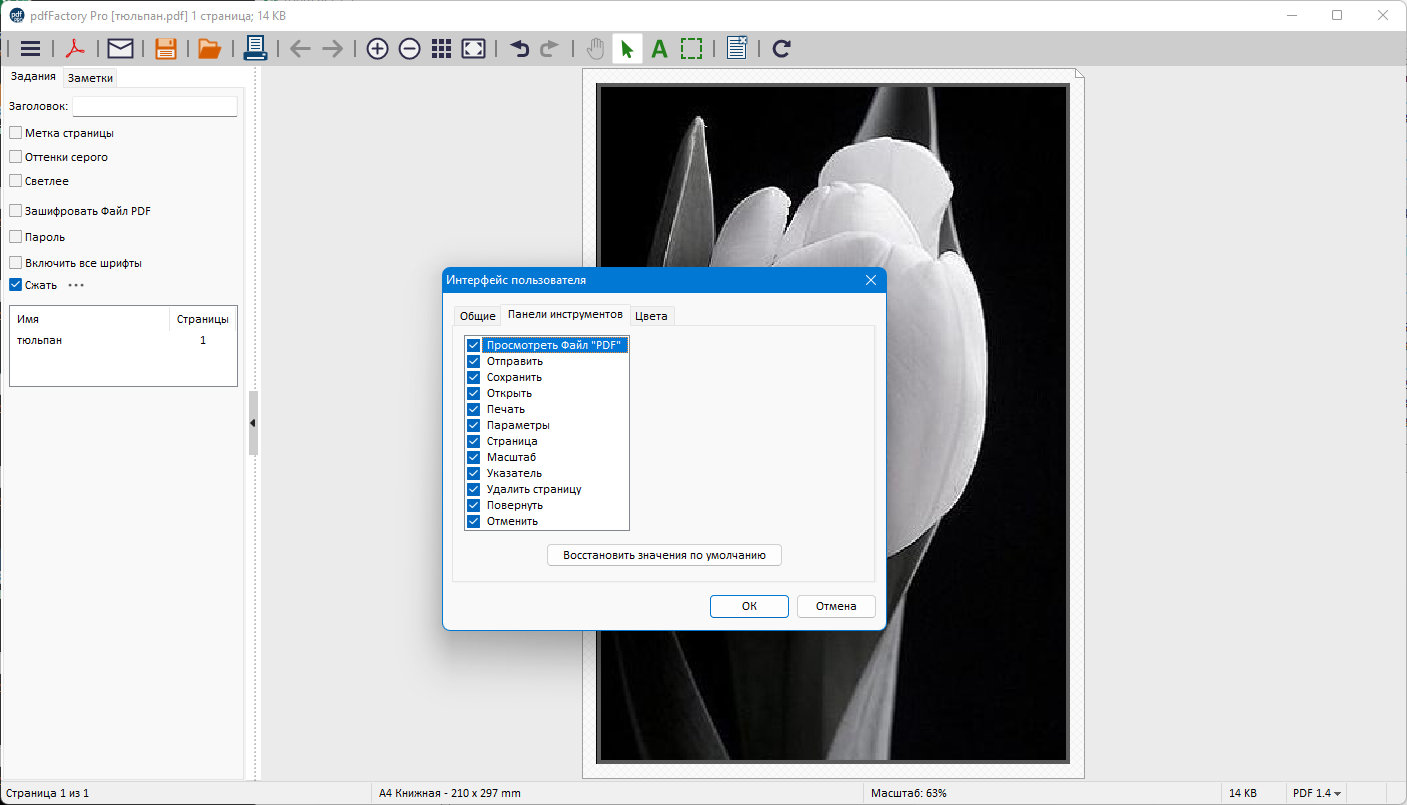Click Восстановить значения по умолчанию button
1407x805 pixels.
(664, 555)
